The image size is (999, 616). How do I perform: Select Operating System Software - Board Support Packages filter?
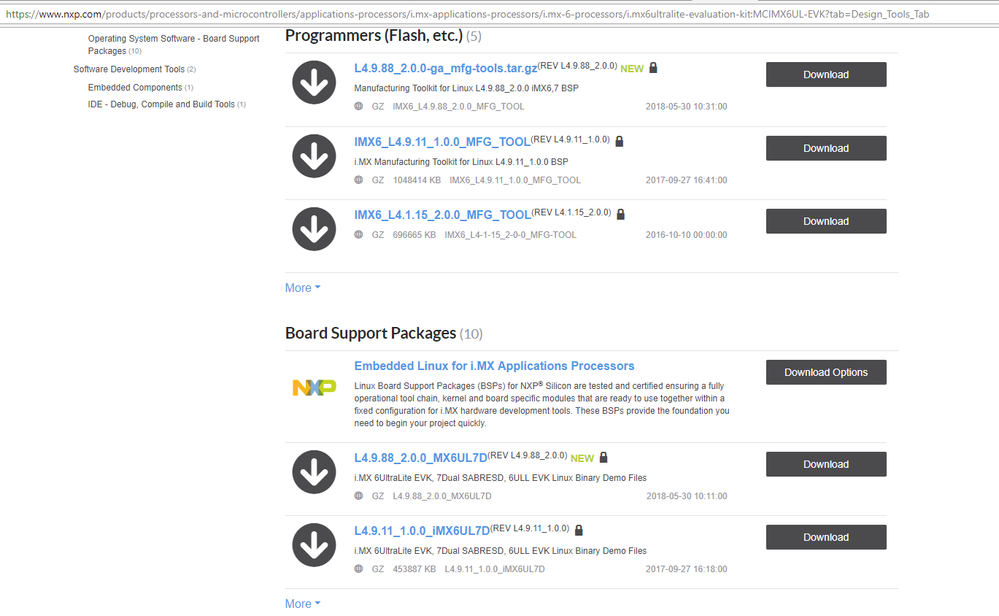173,45
